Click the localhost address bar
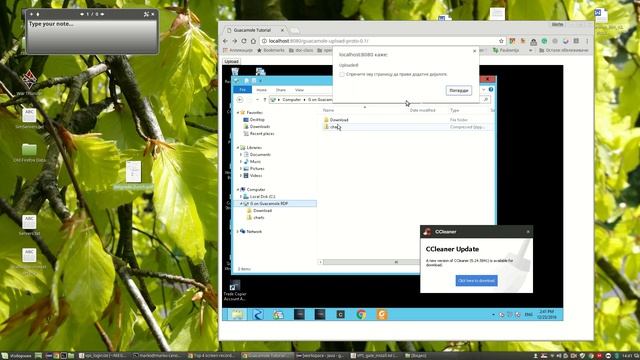 coord(380,41)
